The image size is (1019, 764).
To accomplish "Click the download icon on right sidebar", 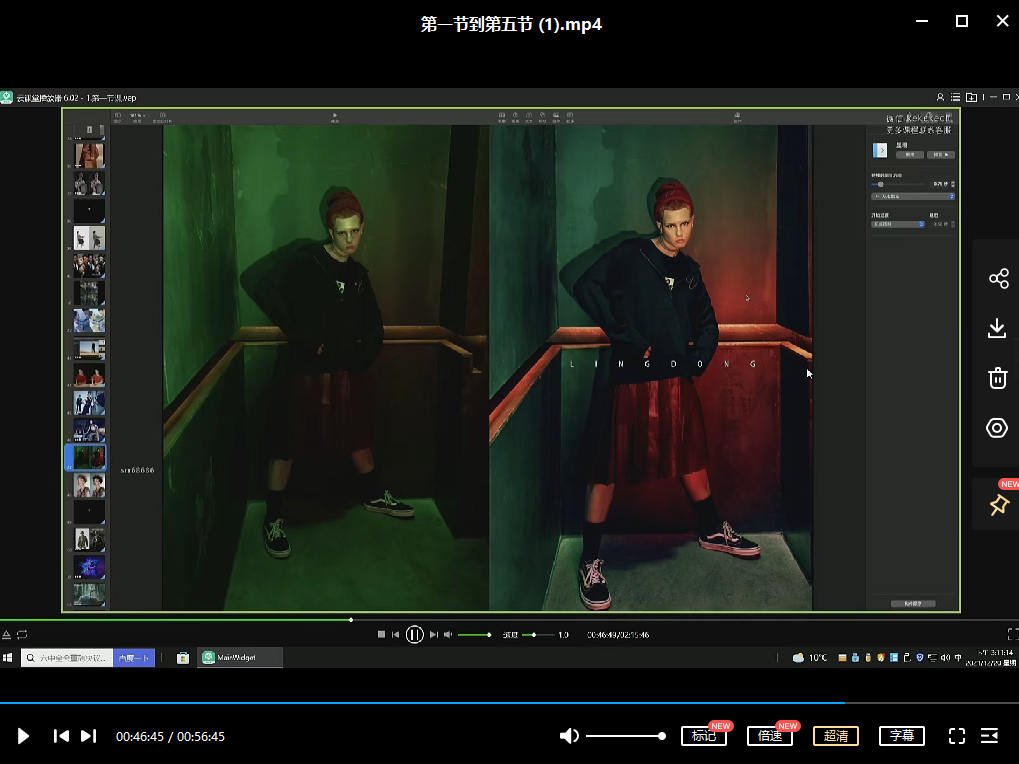I will point(997,328).
